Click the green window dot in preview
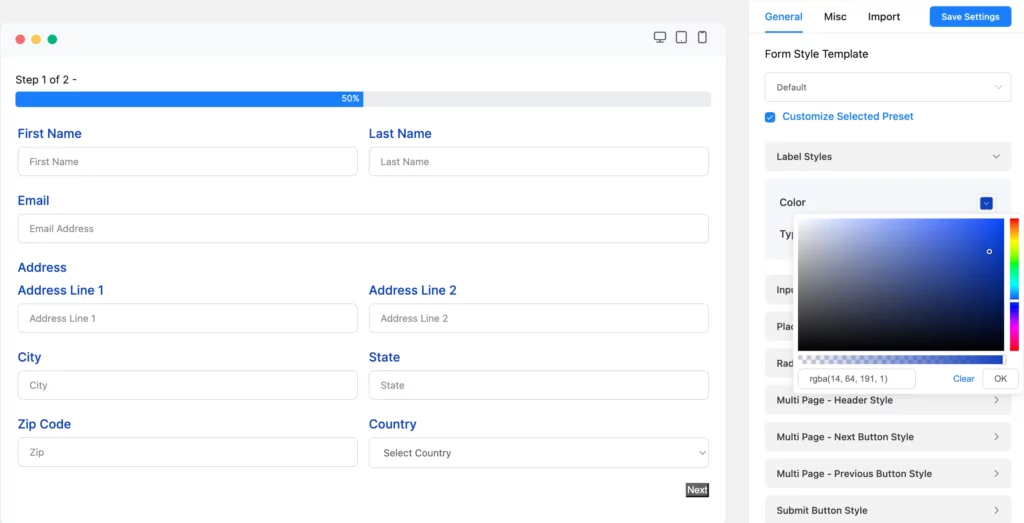The height and width of the screenshot is (523, 1024). click(x=52, y=39)
